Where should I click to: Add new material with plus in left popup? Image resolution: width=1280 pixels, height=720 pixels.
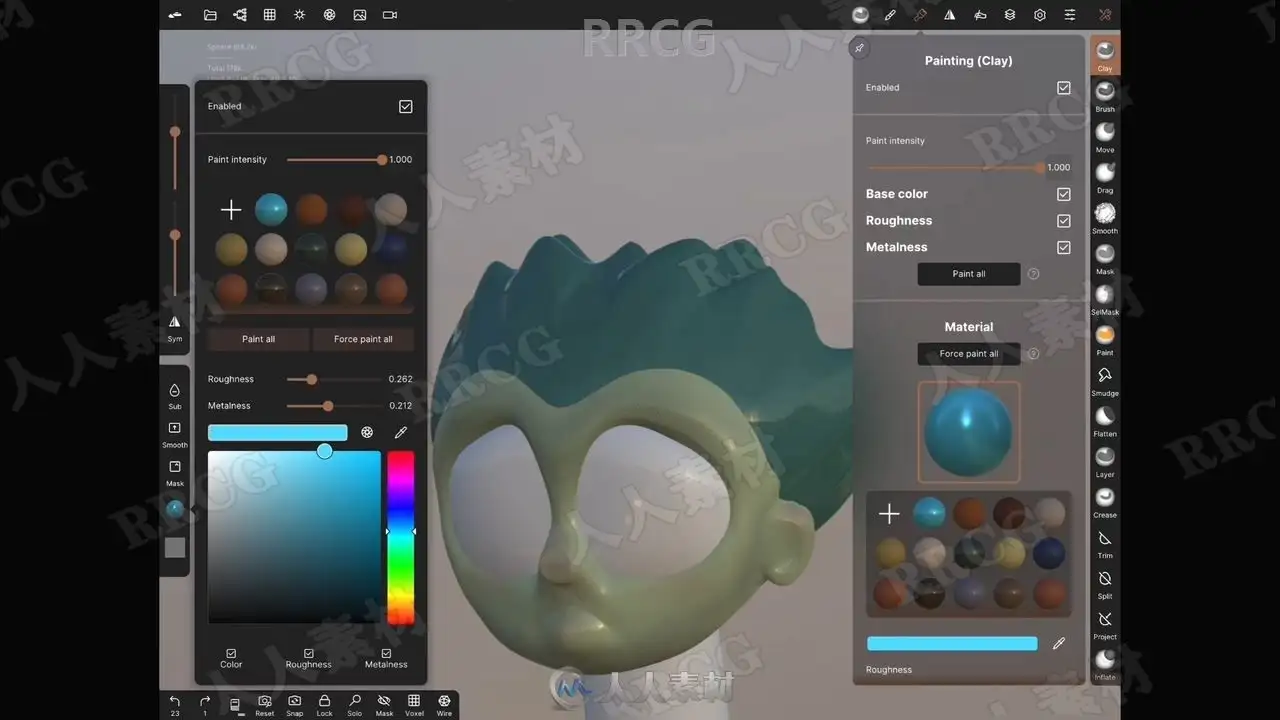231,209
